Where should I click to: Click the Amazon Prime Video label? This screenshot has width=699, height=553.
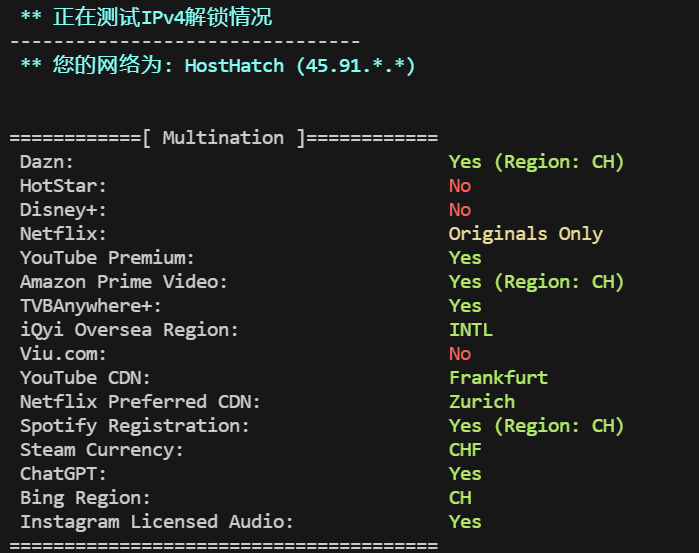123,282
